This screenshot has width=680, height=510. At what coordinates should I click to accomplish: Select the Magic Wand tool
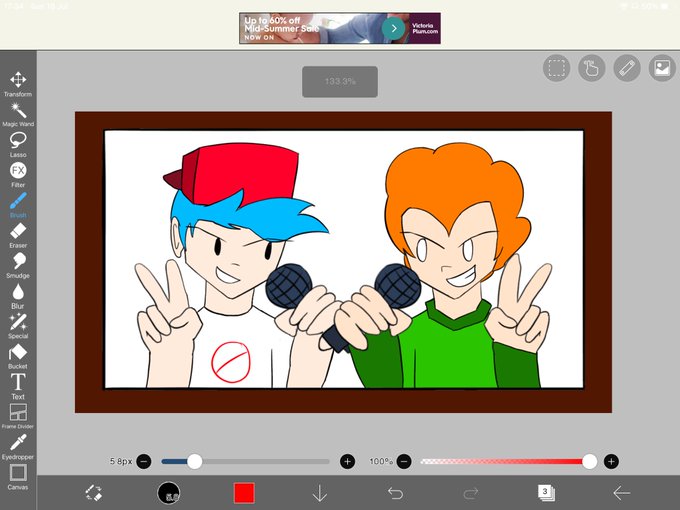(x=18, y=114)
